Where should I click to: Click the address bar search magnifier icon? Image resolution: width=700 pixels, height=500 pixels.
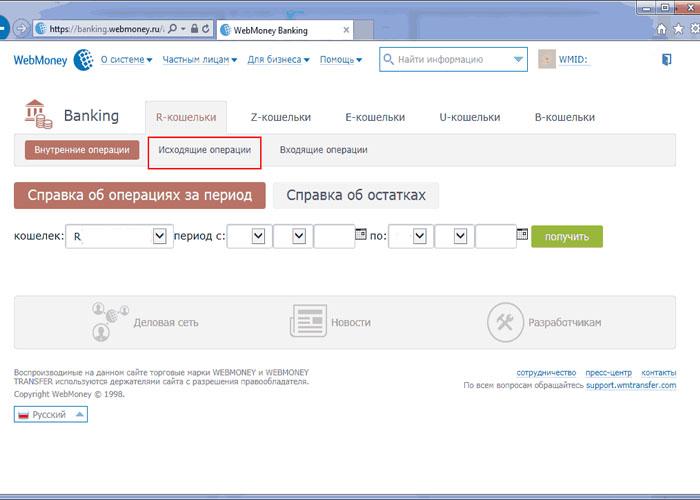pyautogui.click(x=172, y=29)
